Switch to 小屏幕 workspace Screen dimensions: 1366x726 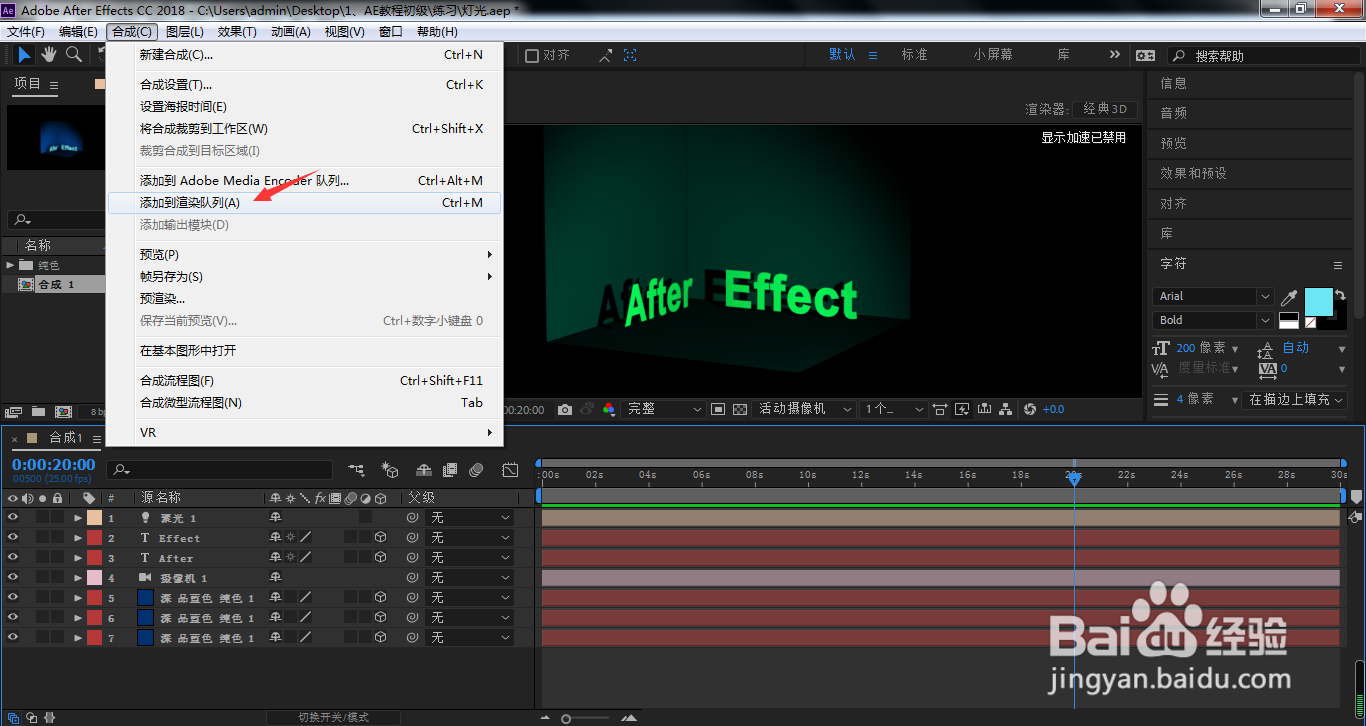click(x=993, y=55)
